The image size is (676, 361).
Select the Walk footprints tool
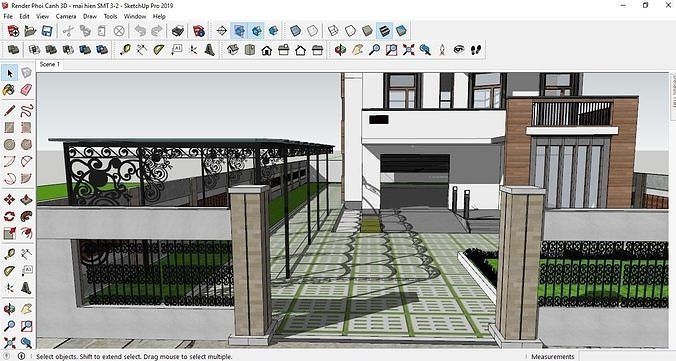click(x=476, y=50)
